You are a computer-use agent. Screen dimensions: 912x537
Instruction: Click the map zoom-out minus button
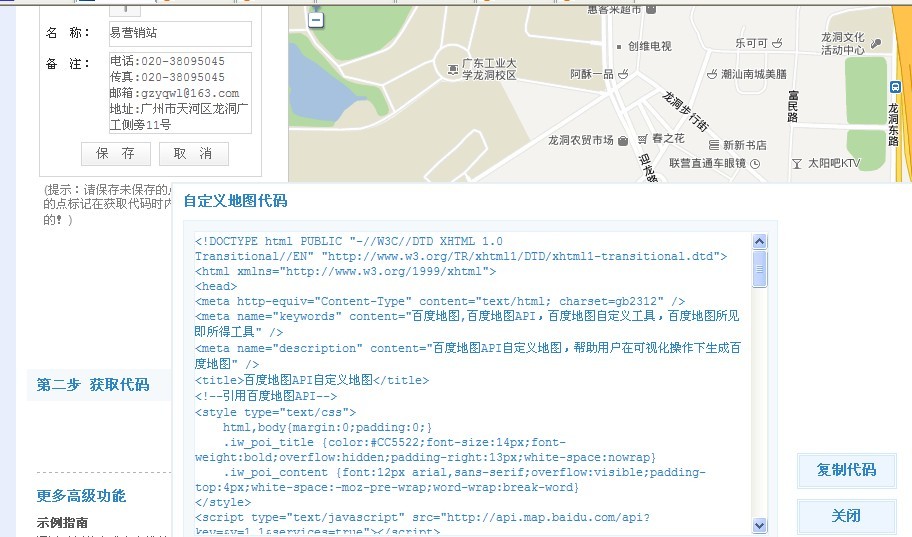pos(316,20)
